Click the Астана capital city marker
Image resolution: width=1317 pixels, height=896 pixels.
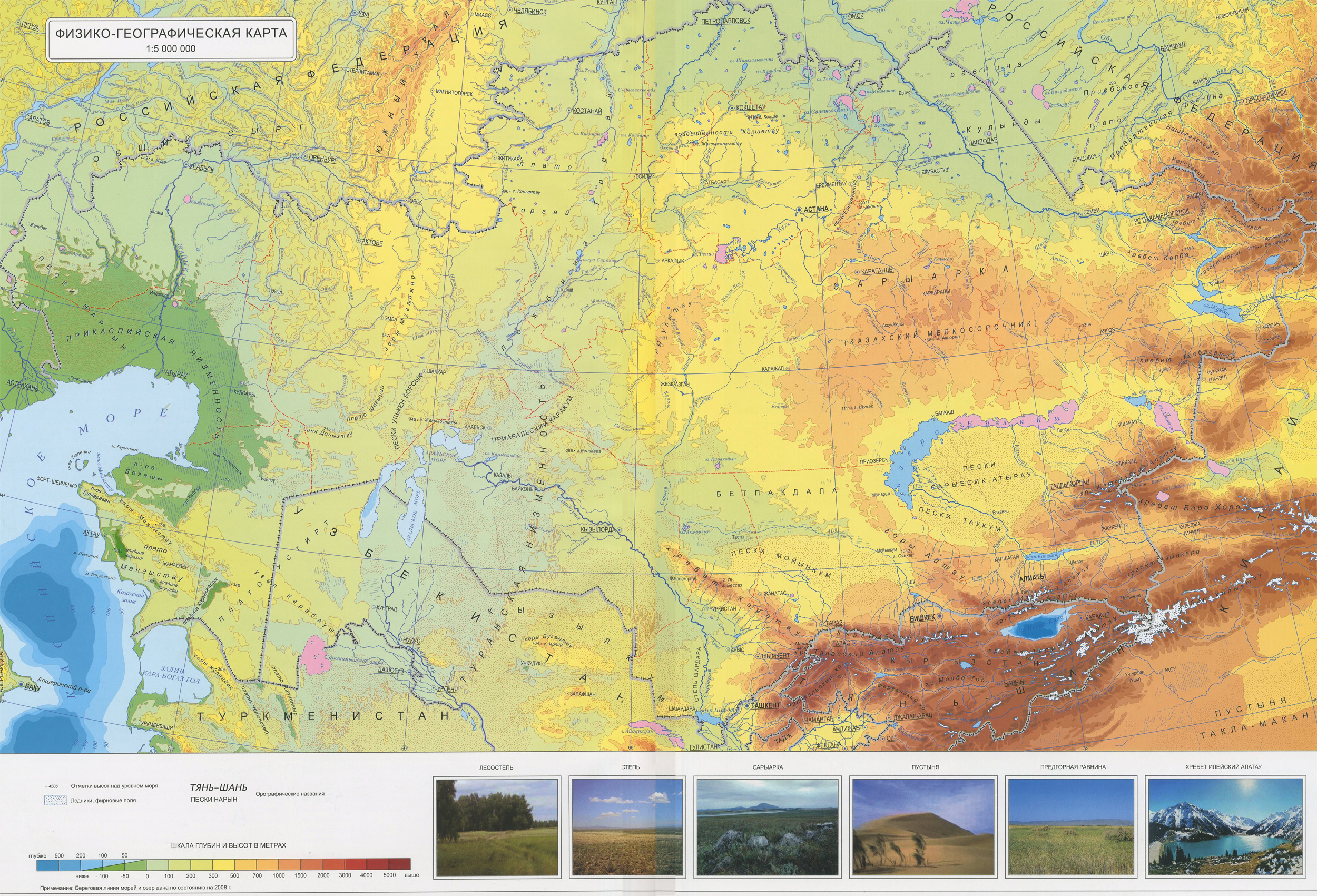[x=799, y=209]
